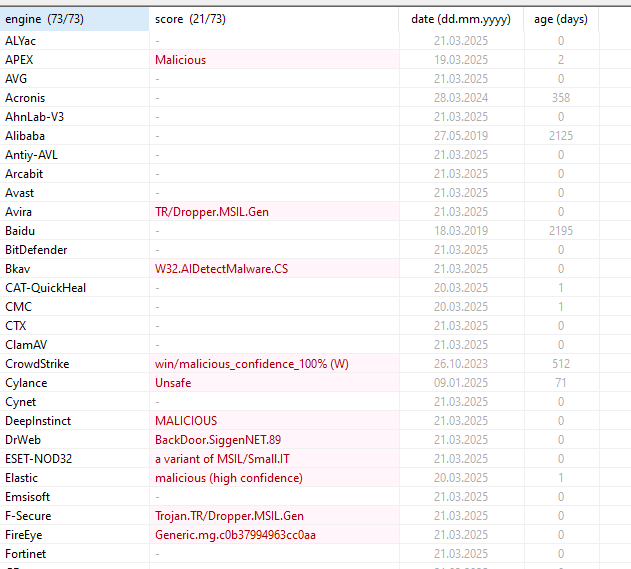Click Trojan.TR/Dropper.MSIL.Gen detection
Viewport: 631px width, 569px height.
pos(229,516)
